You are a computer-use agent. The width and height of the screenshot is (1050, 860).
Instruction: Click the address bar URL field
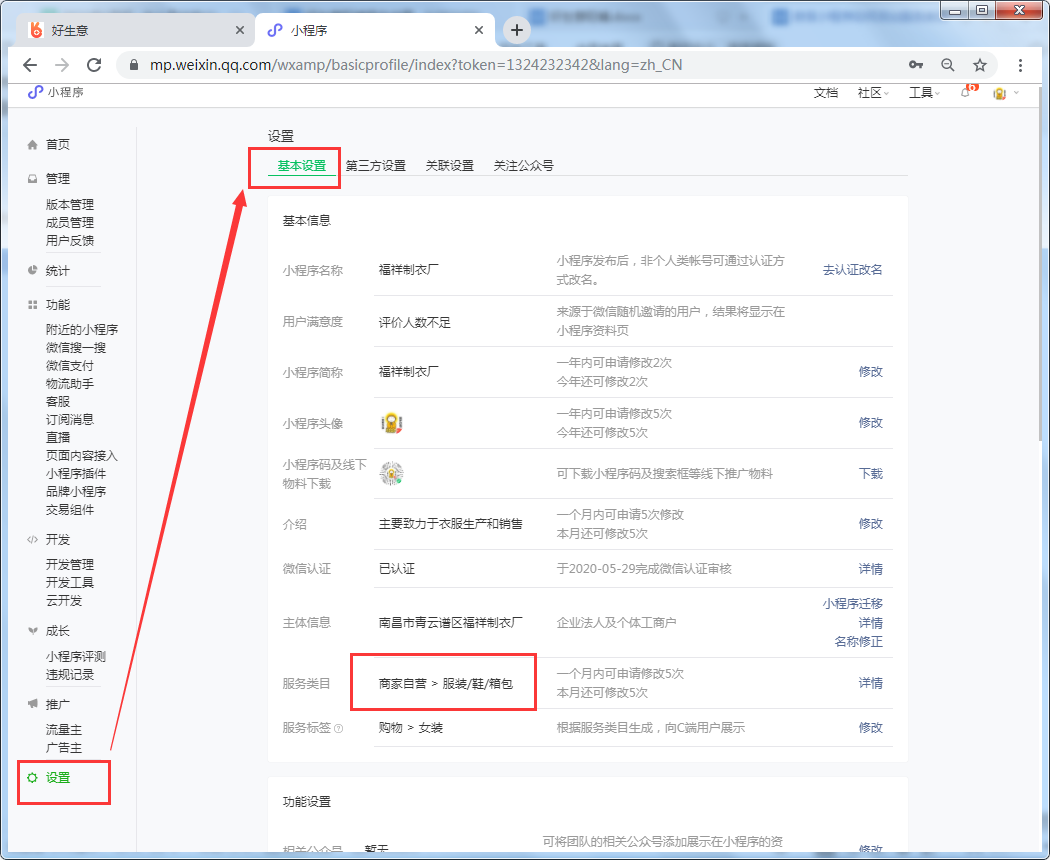click(x=415, y=65)
